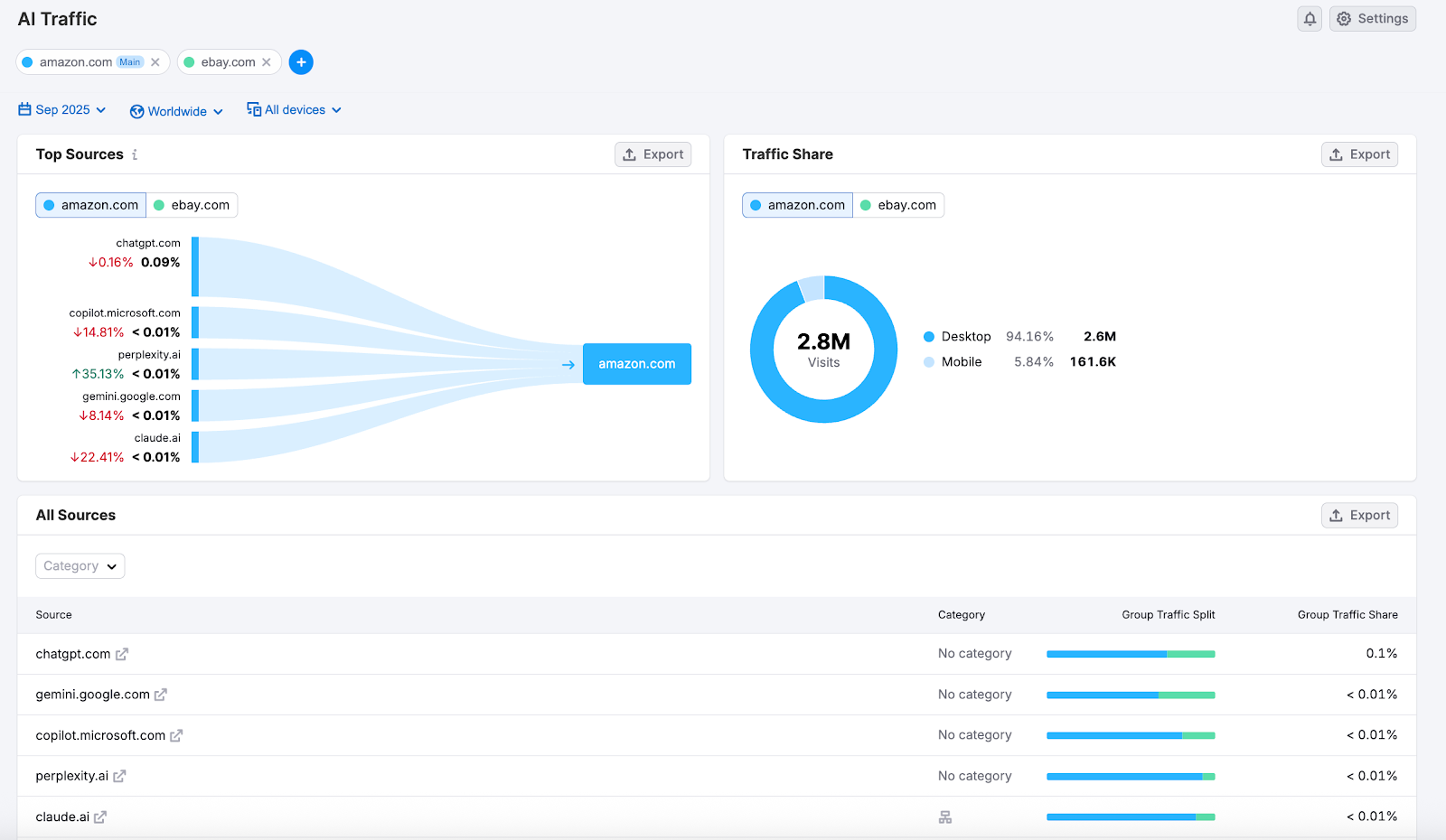Click the globe icon next to Worldwide
This screenshot has height=840, width=1446.
click(136, 110)
